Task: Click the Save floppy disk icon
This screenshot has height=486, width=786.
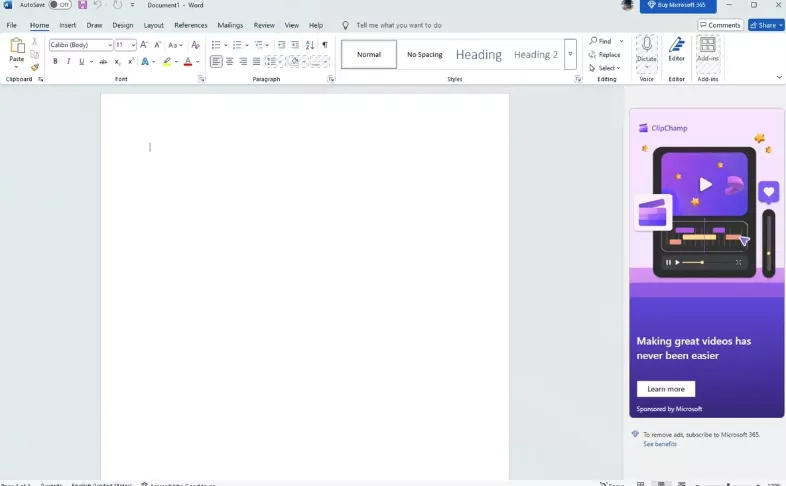Action: pos(83,5)
